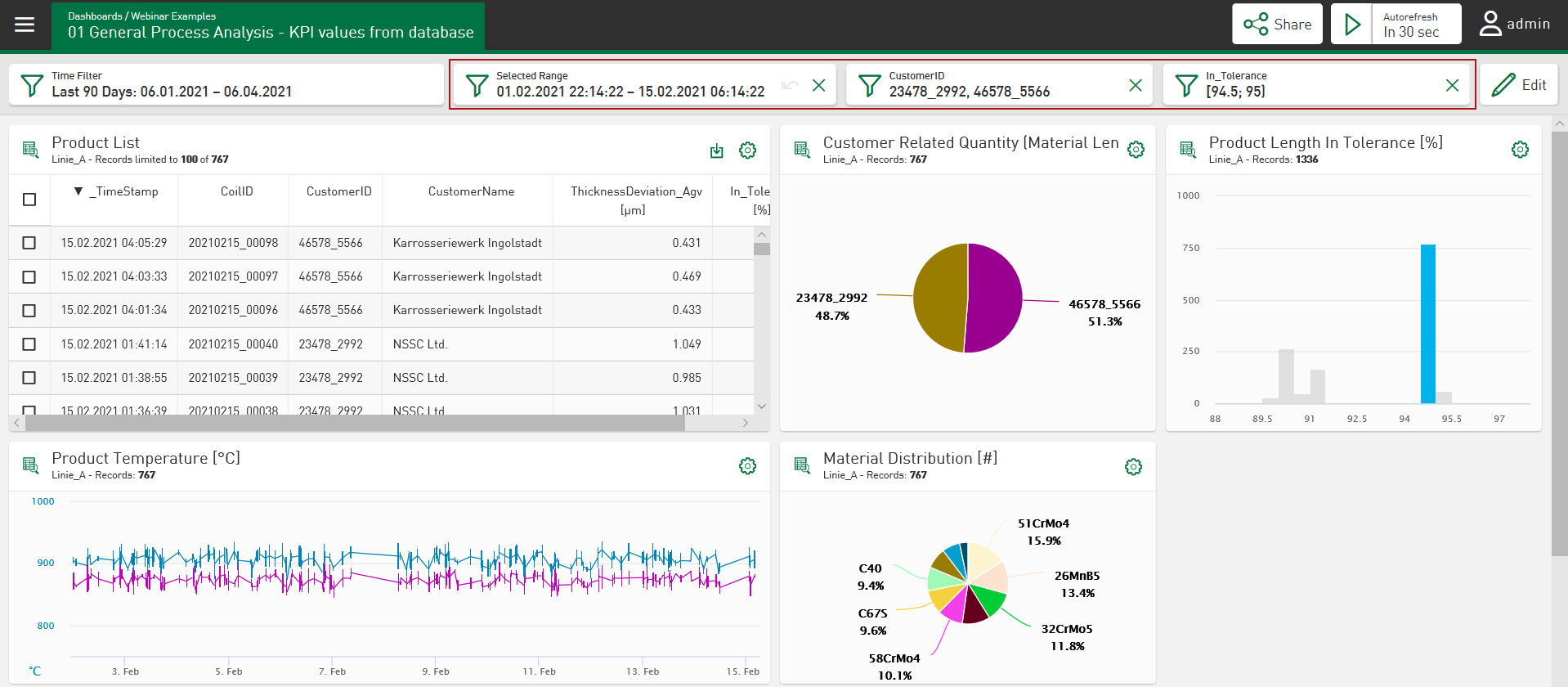Click the Edit button

point(1519,85)
